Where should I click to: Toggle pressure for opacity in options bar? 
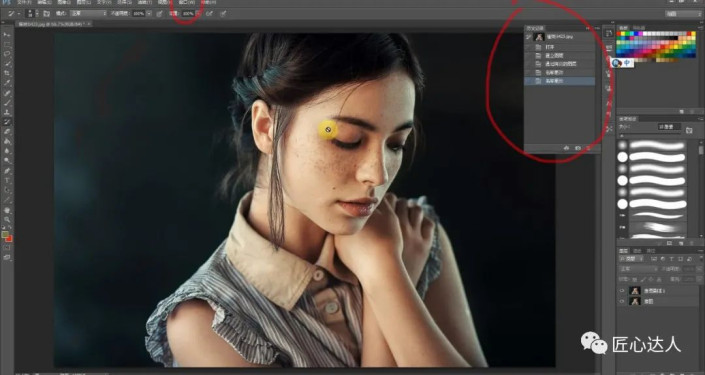pyautogui.click(x=159, y=14)
